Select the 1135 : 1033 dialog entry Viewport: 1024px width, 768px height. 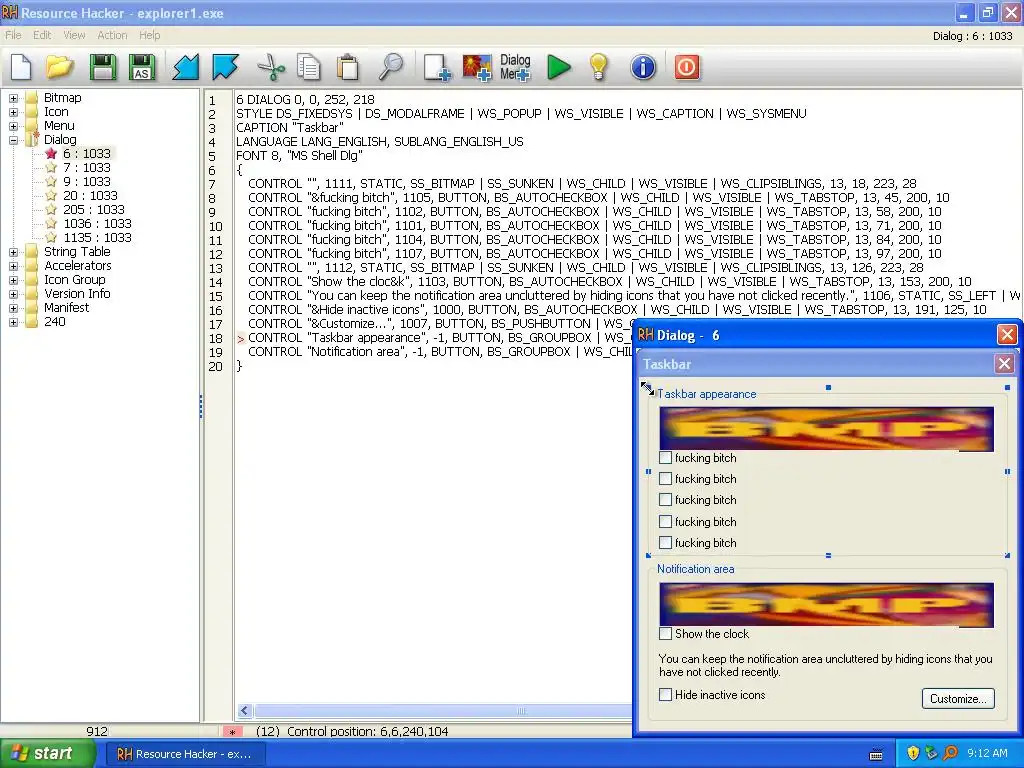point(97,238)
